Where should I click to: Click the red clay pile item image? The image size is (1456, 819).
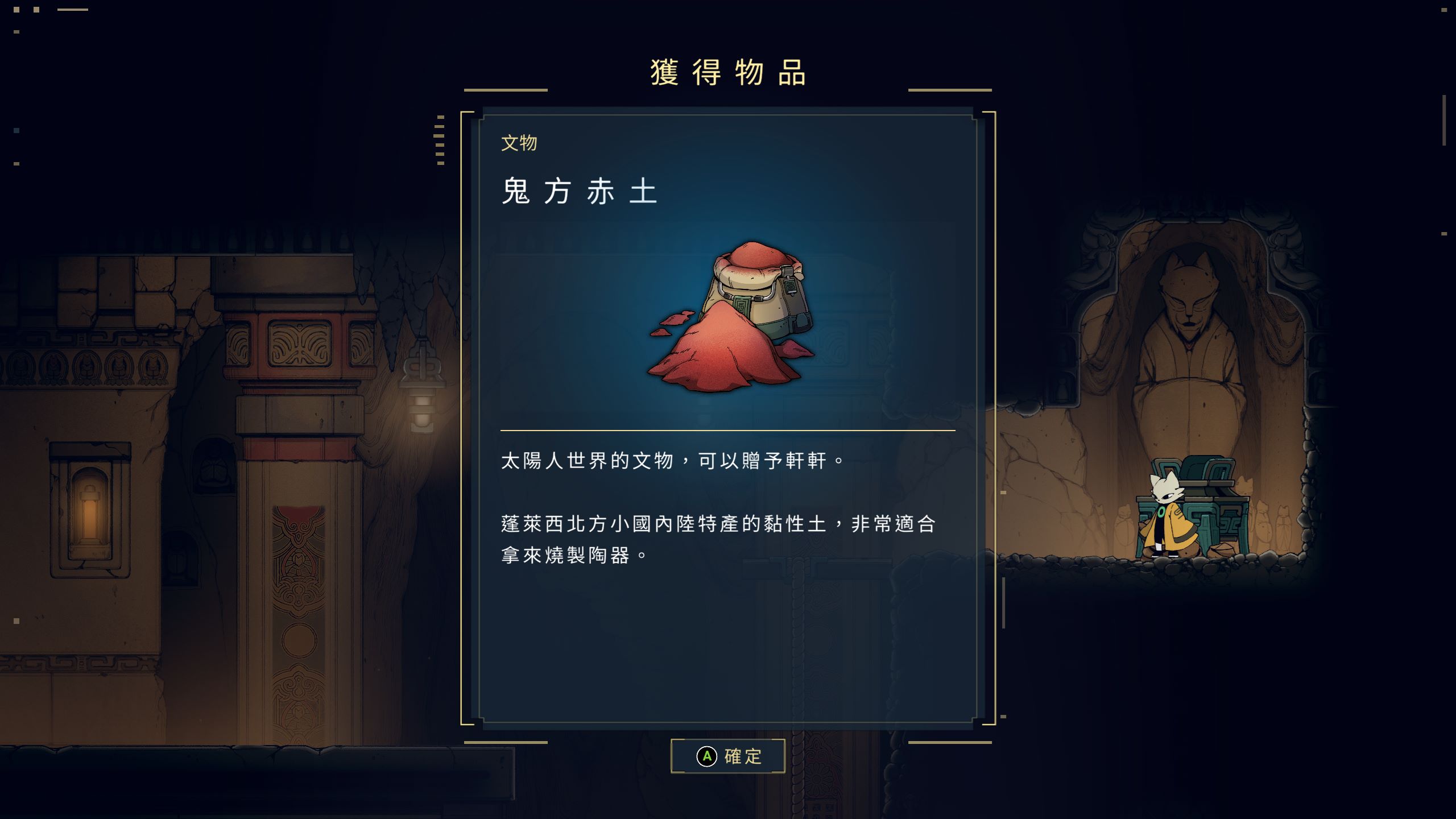point(731,317)
